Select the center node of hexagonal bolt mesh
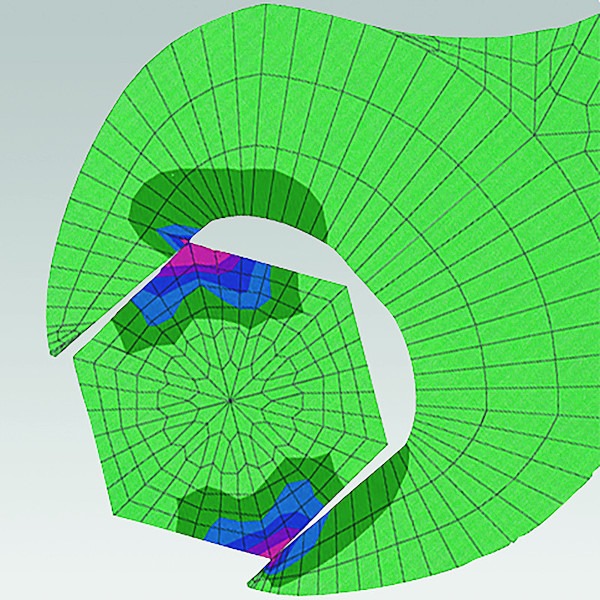The height and width of the screenshot is (600, 600). (230, 400)
